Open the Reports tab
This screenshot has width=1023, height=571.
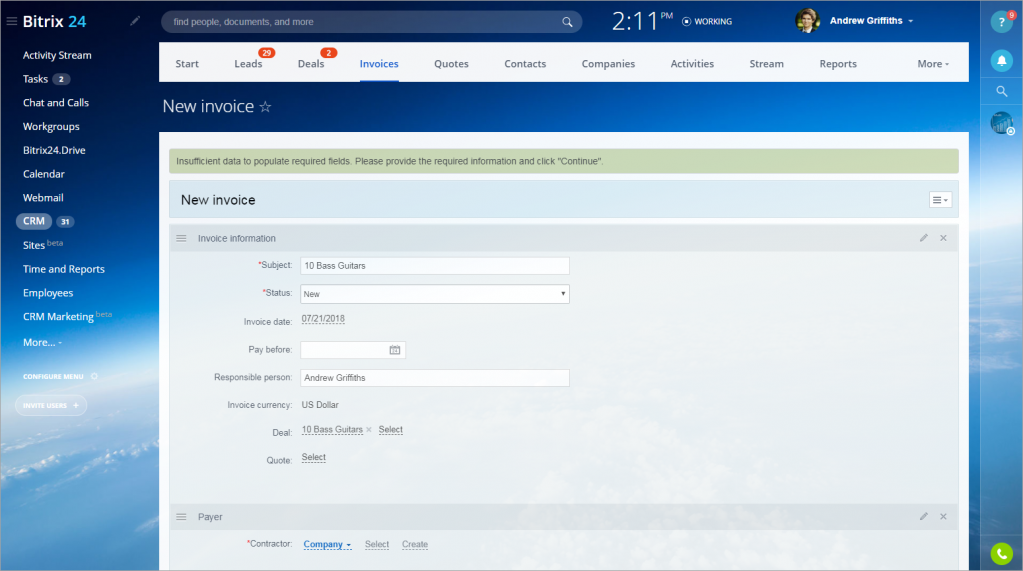(838, 64)
